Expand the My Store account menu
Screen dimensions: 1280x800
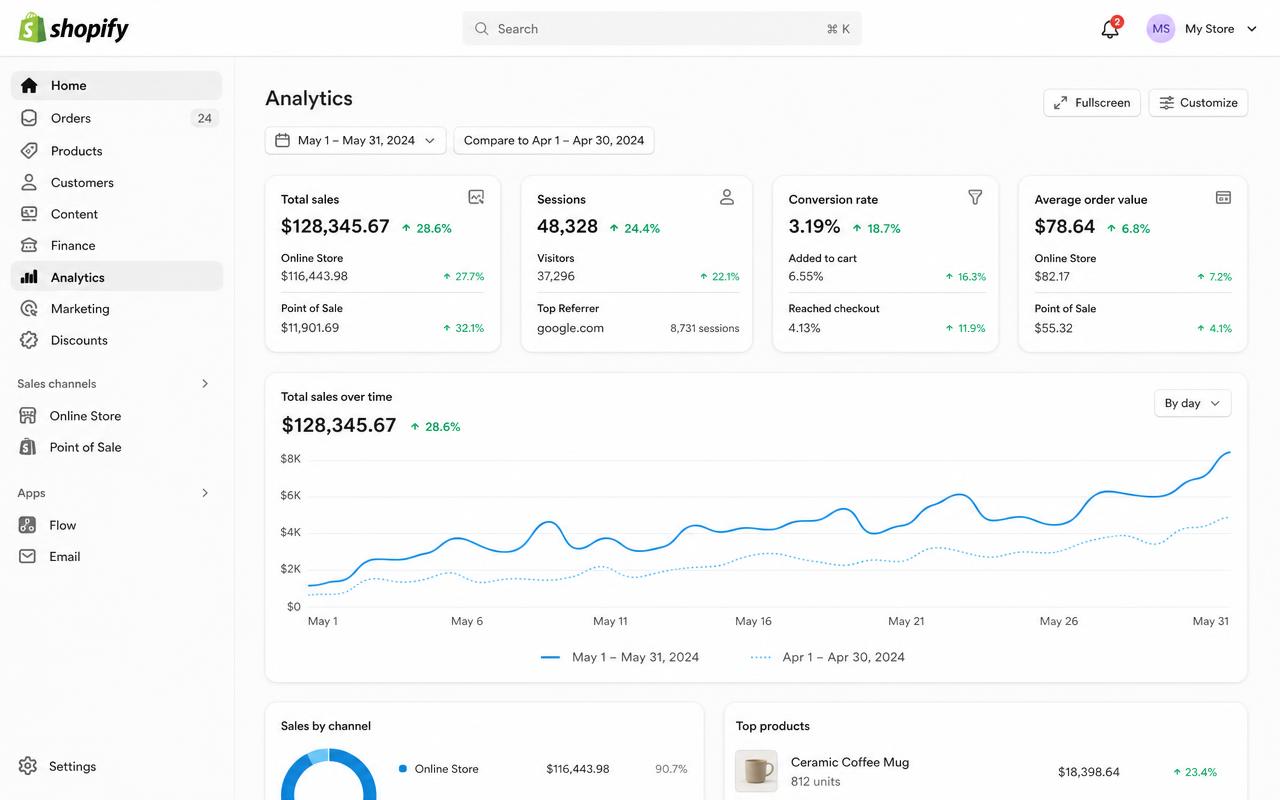(1203, 29)
